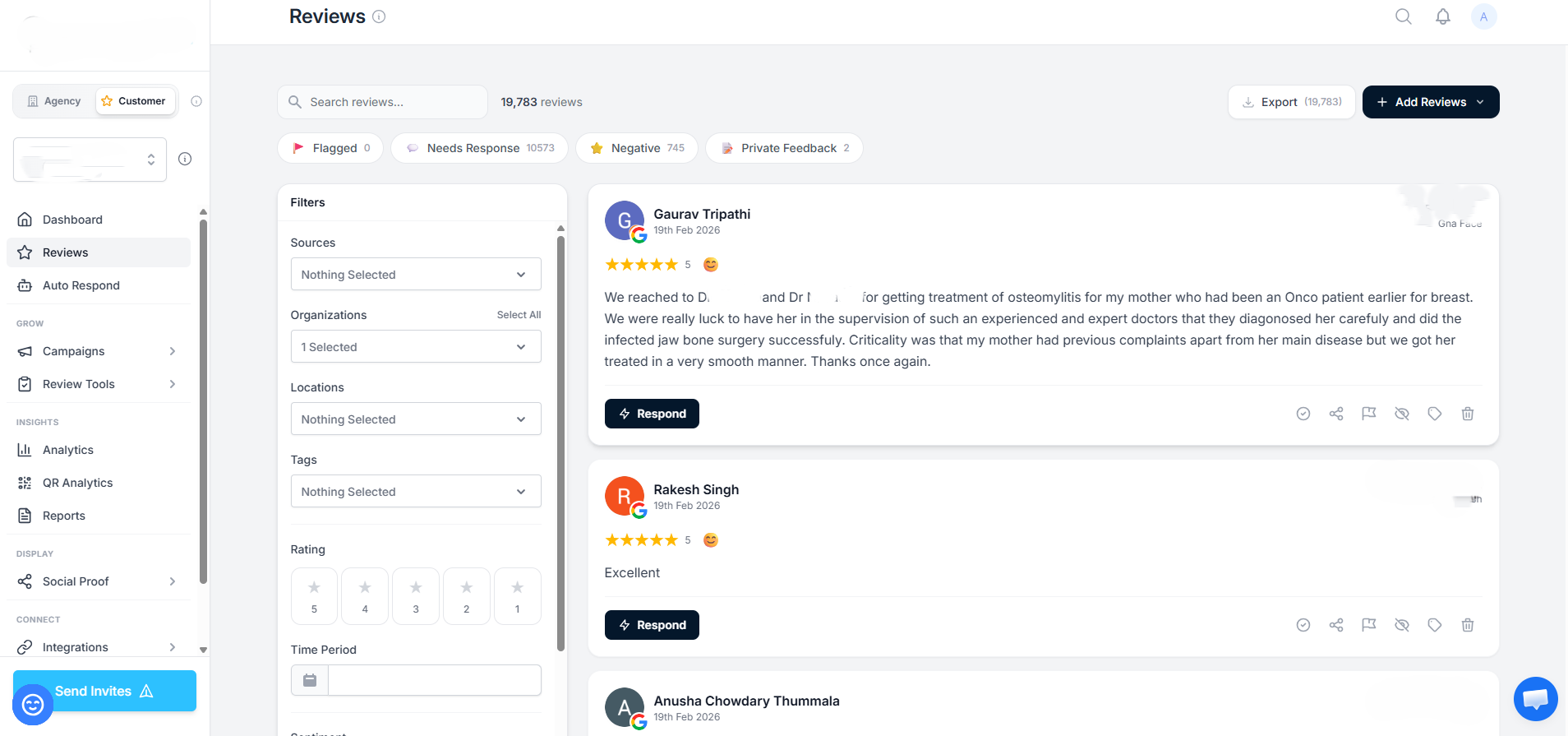Expand the Integrations menu

99,647
